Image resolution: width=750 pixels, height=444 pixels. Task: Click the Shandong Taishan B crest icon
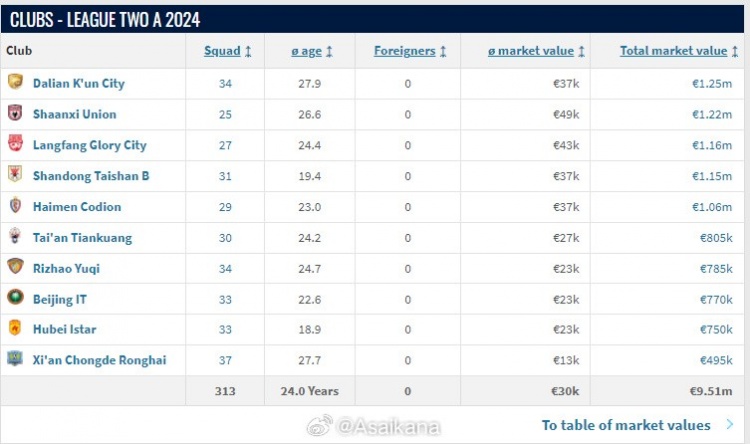(15, 176)
